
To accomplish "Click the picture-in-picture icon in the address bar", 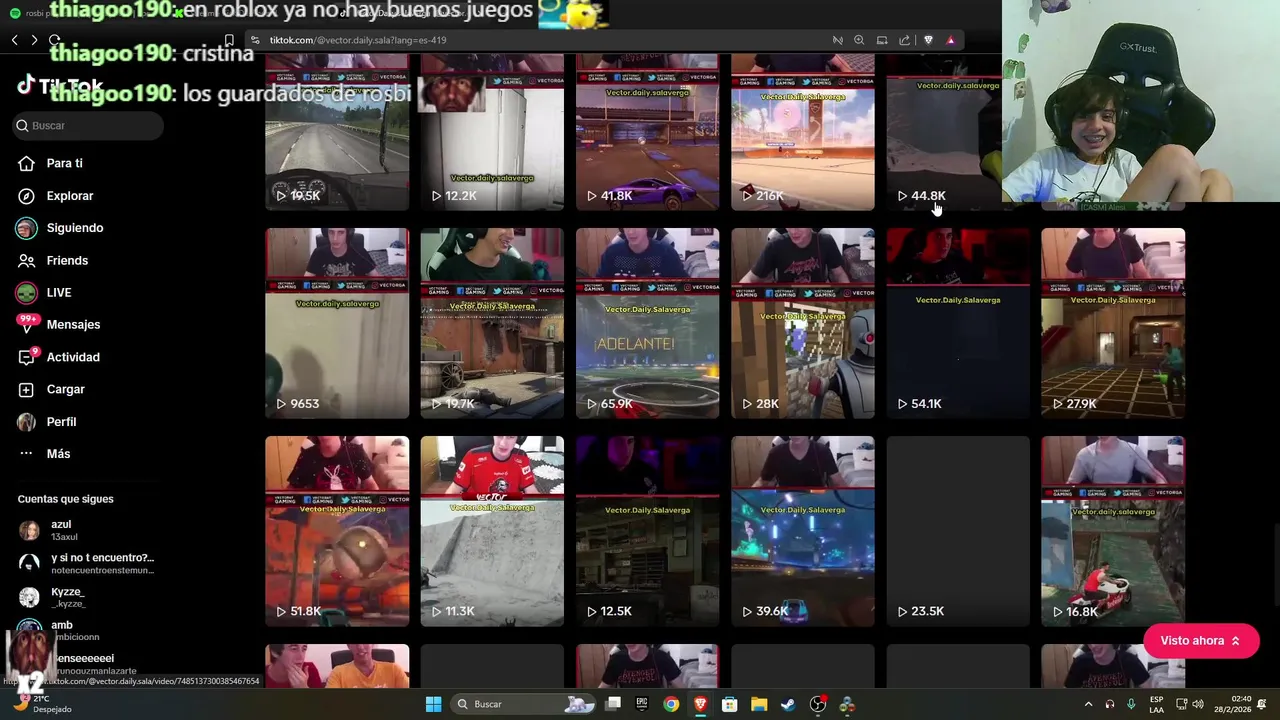I will pos(882,40).
